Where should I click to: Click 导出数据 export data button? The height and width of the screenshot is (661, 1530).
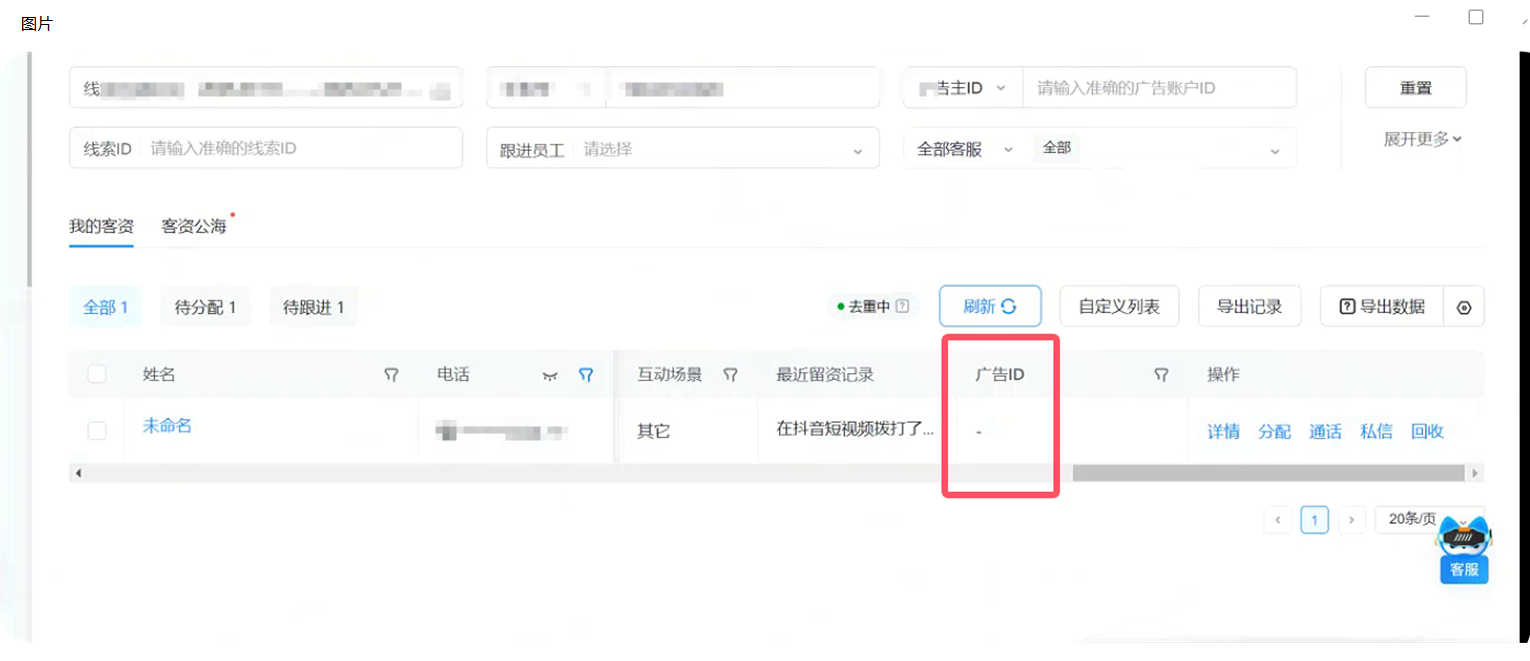point(1382,307)
